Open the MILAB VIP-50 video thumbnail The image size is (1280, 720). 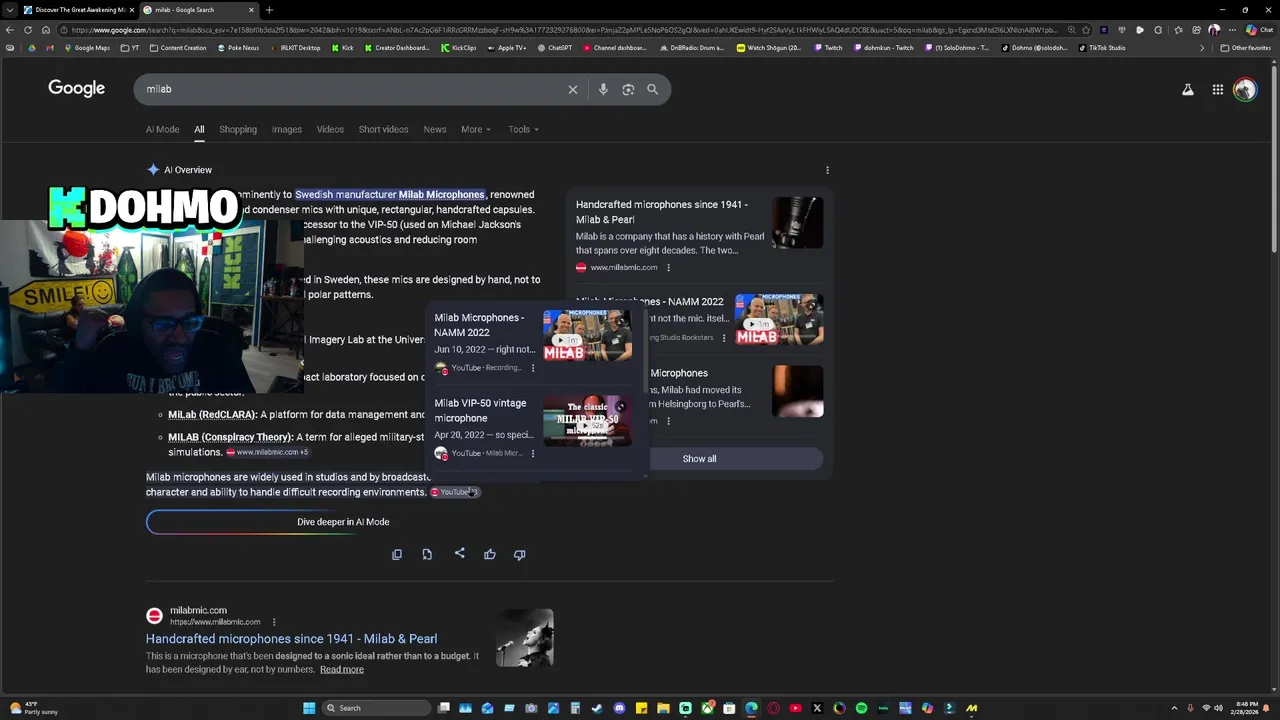[x=587, y=421]
